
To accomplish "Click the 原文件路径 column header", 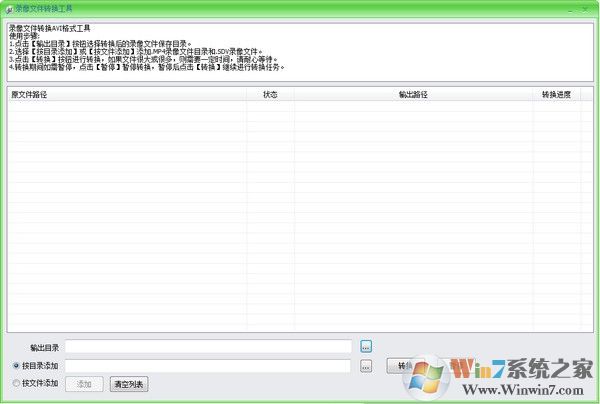I will [127, 94].
